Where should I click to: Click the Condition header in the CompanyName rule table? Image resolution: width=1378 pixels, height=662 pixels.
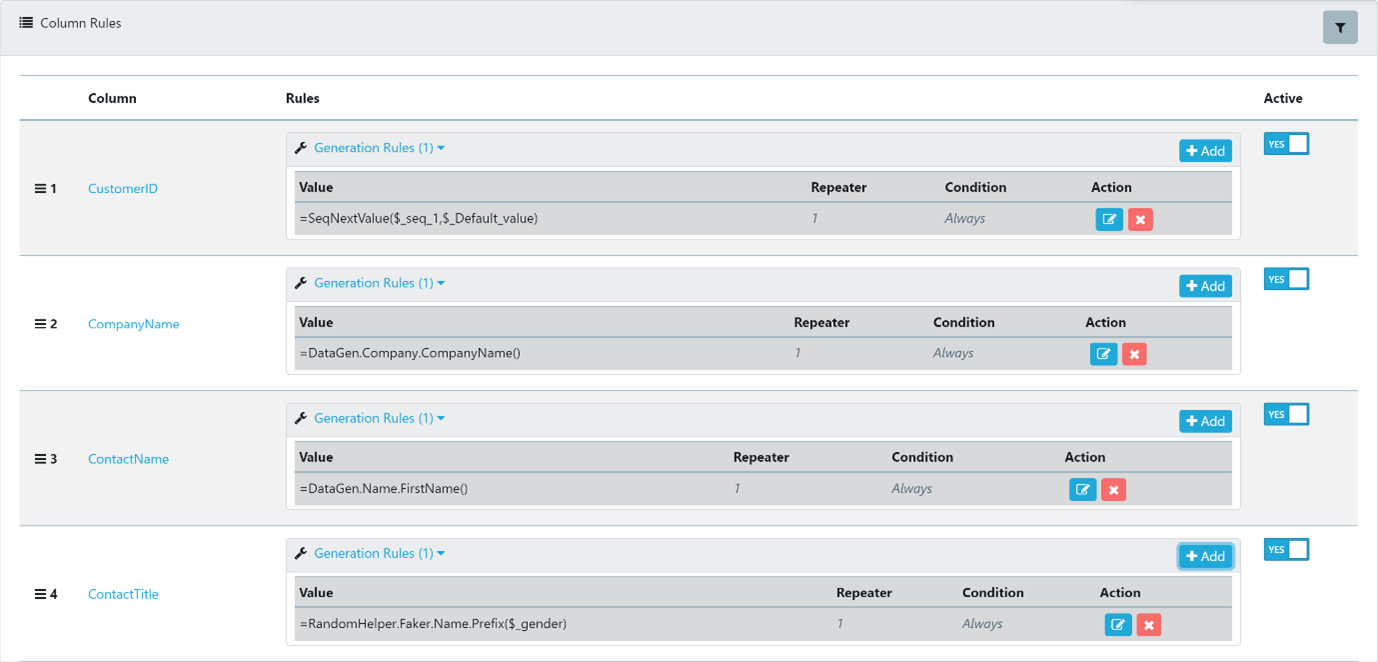click(x=964, y=322)
